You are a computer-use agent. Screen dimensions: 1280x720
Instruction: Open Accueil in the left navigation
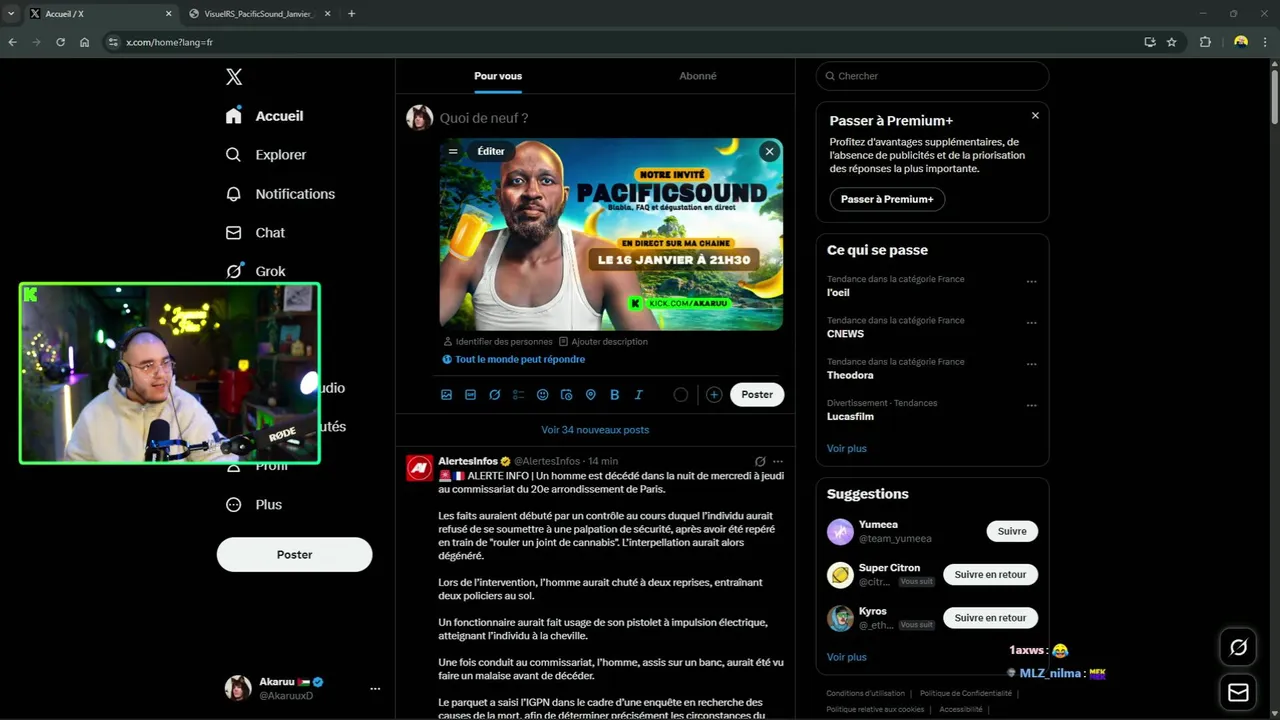265,116
